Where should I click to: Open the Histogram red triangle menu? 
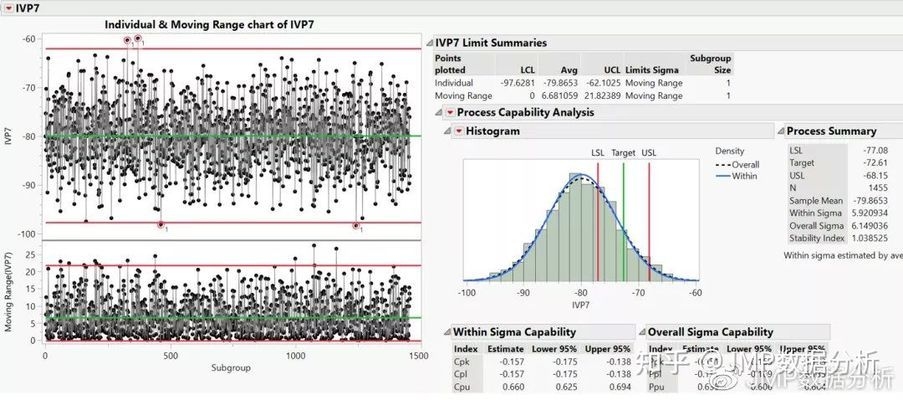coord(459,131)
